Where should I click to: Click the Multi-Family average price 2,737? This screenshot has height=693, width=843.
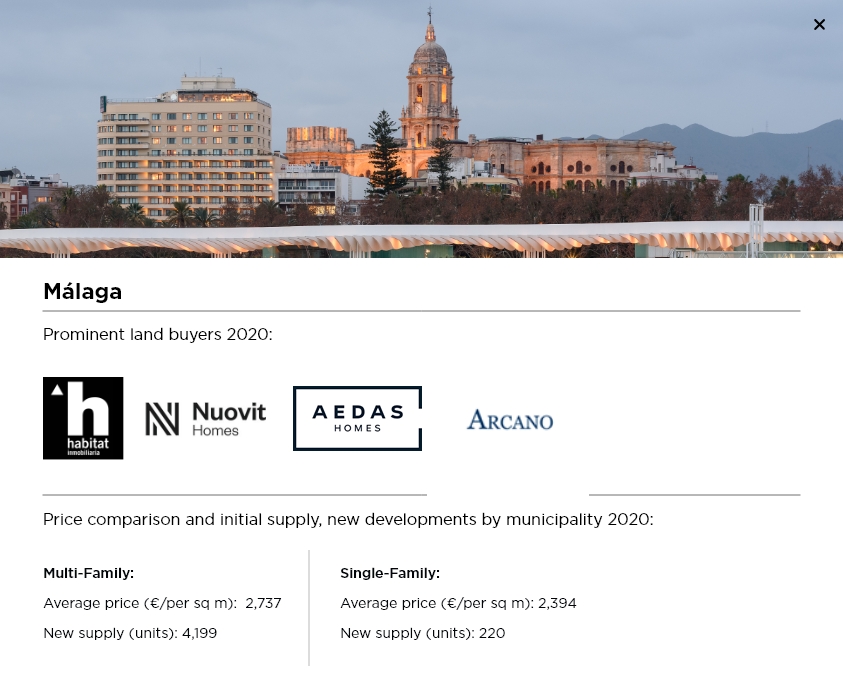263,604
